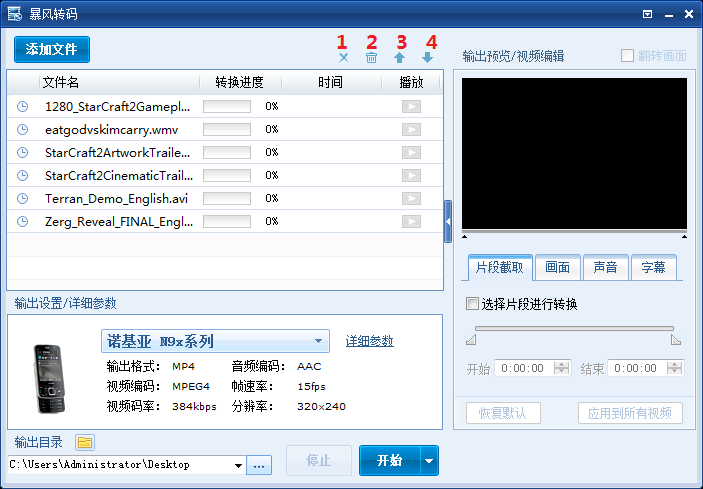Click the clock icon beside Zerg_Reveal_FINAL_Engl...
This screenshot has height=489, width=703.
[22, 221]
